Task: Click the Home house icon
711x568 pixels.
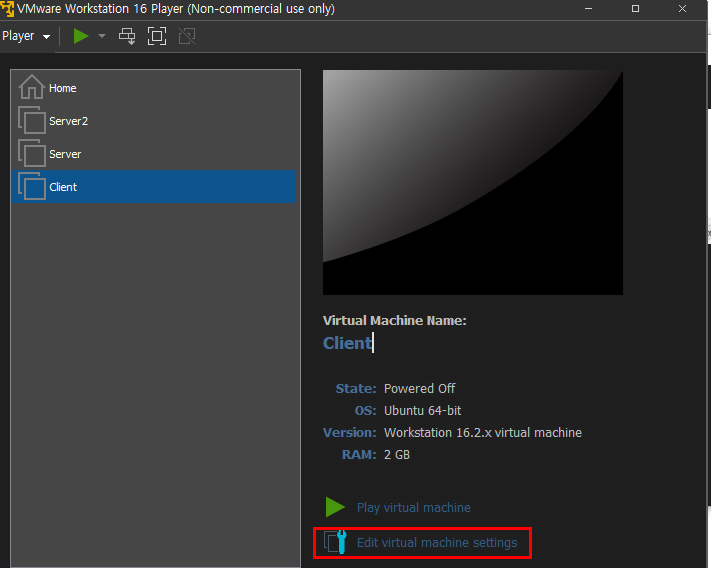Action: (x=31, y=87)
